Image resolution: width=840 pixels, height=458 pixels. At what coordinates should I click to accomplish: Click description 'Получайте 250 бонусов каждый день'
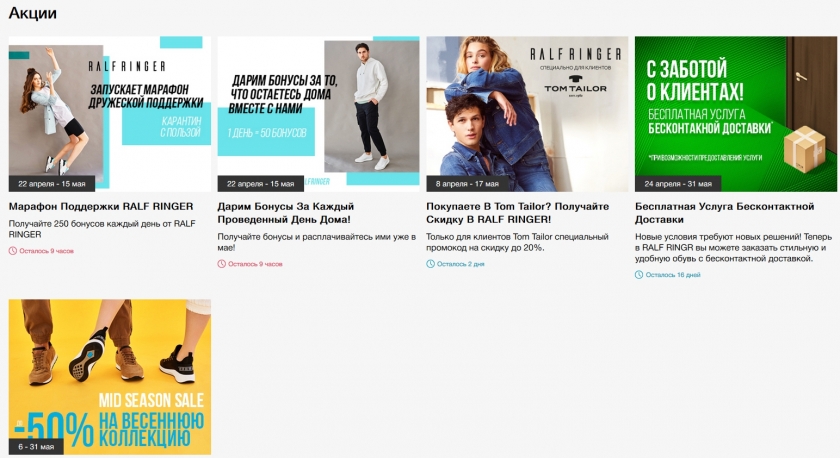tap(102, 229)
